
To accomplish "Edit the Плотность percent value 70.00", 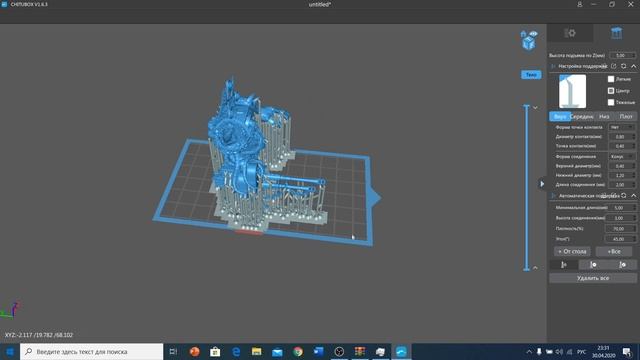I will point(620,229).
